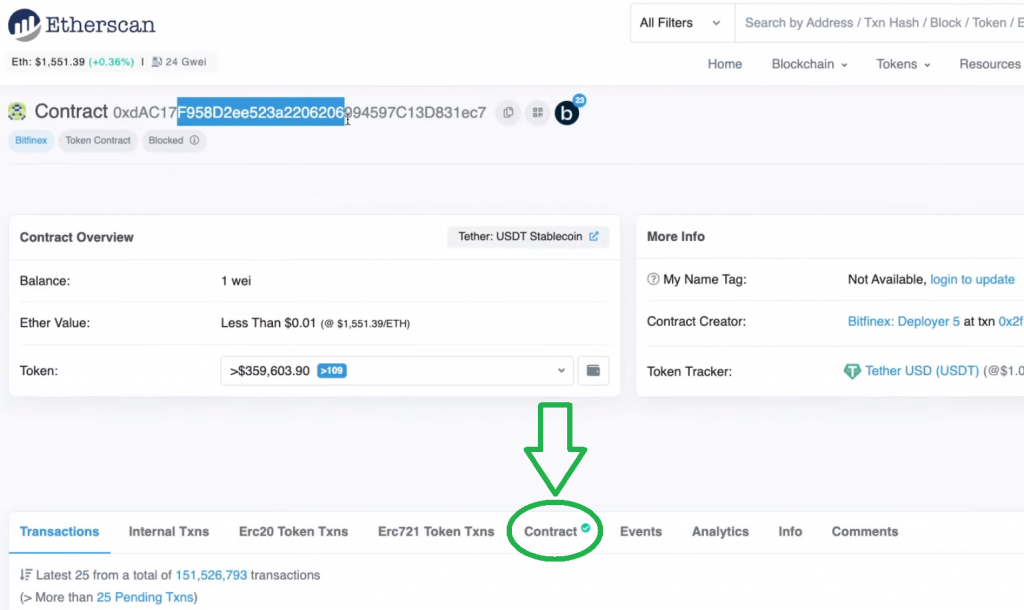Click the Etherscan logo

(82, 25)
